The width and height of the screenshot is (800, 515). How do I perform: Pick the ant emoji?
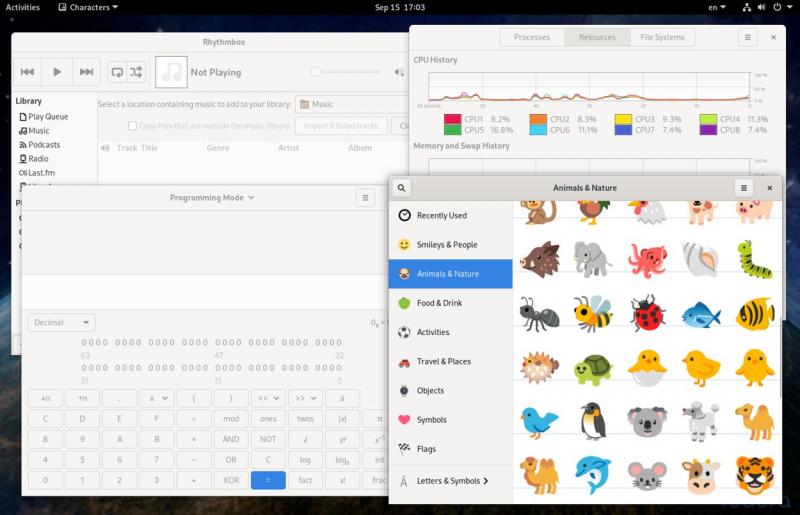coord(539,313)
